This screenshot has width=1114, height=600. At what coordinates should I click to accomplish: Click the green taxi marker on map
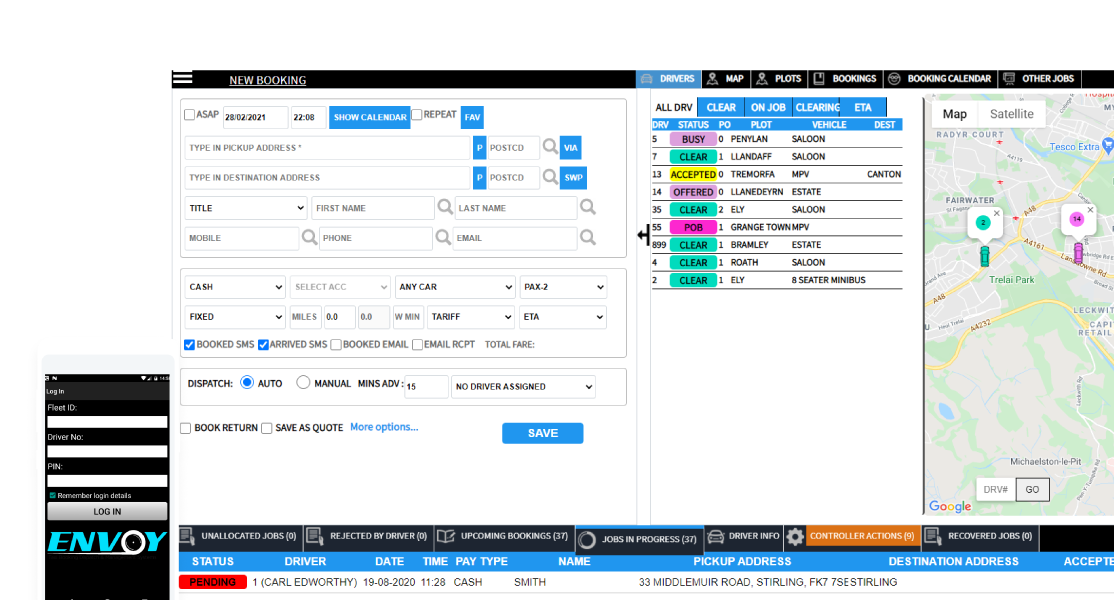984,256
